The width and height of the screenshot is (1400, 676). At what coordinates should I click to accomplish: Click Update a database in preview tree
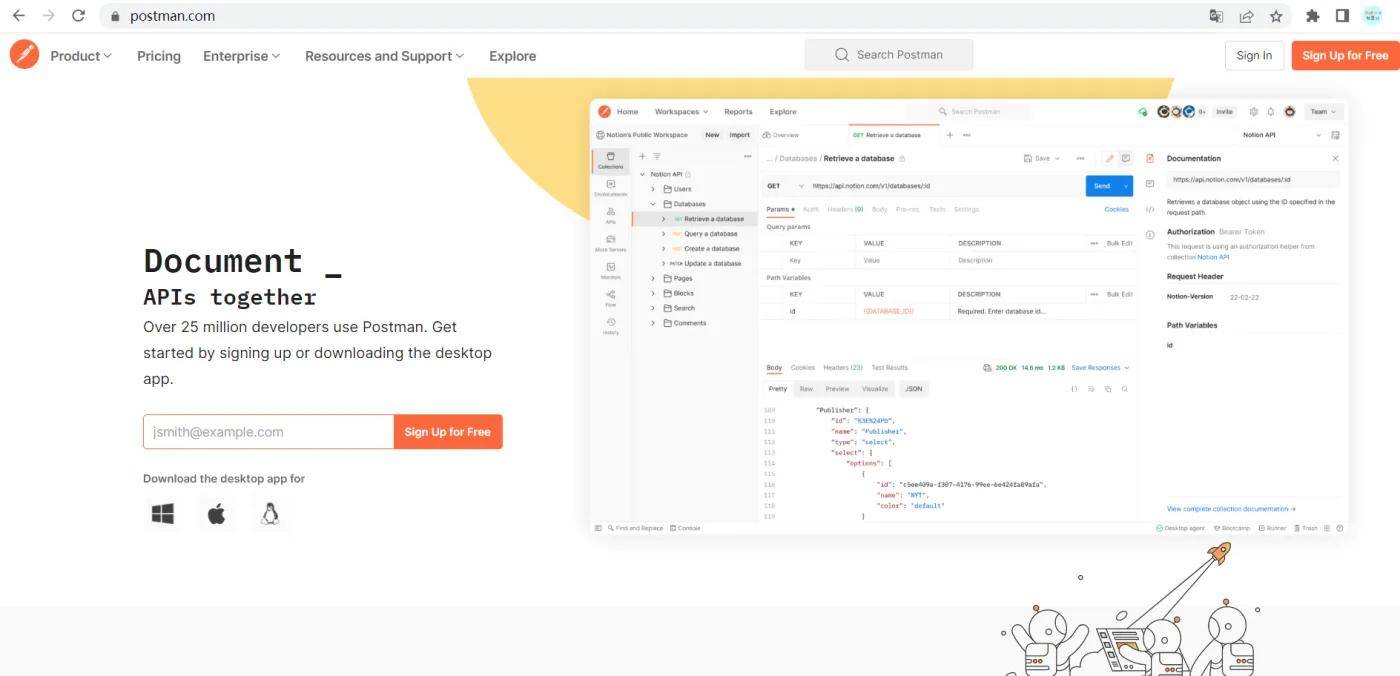point(712,263)
